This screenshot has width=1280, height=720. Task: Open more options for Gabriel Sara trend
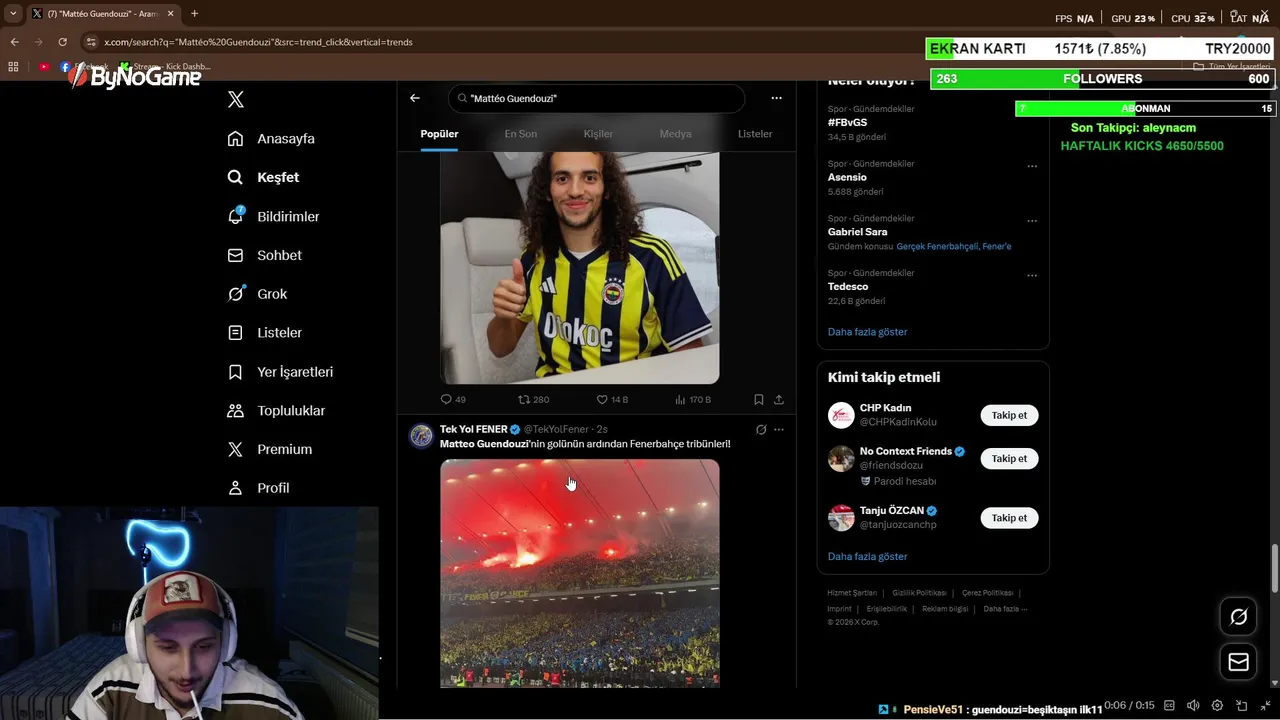(1032, 221)
